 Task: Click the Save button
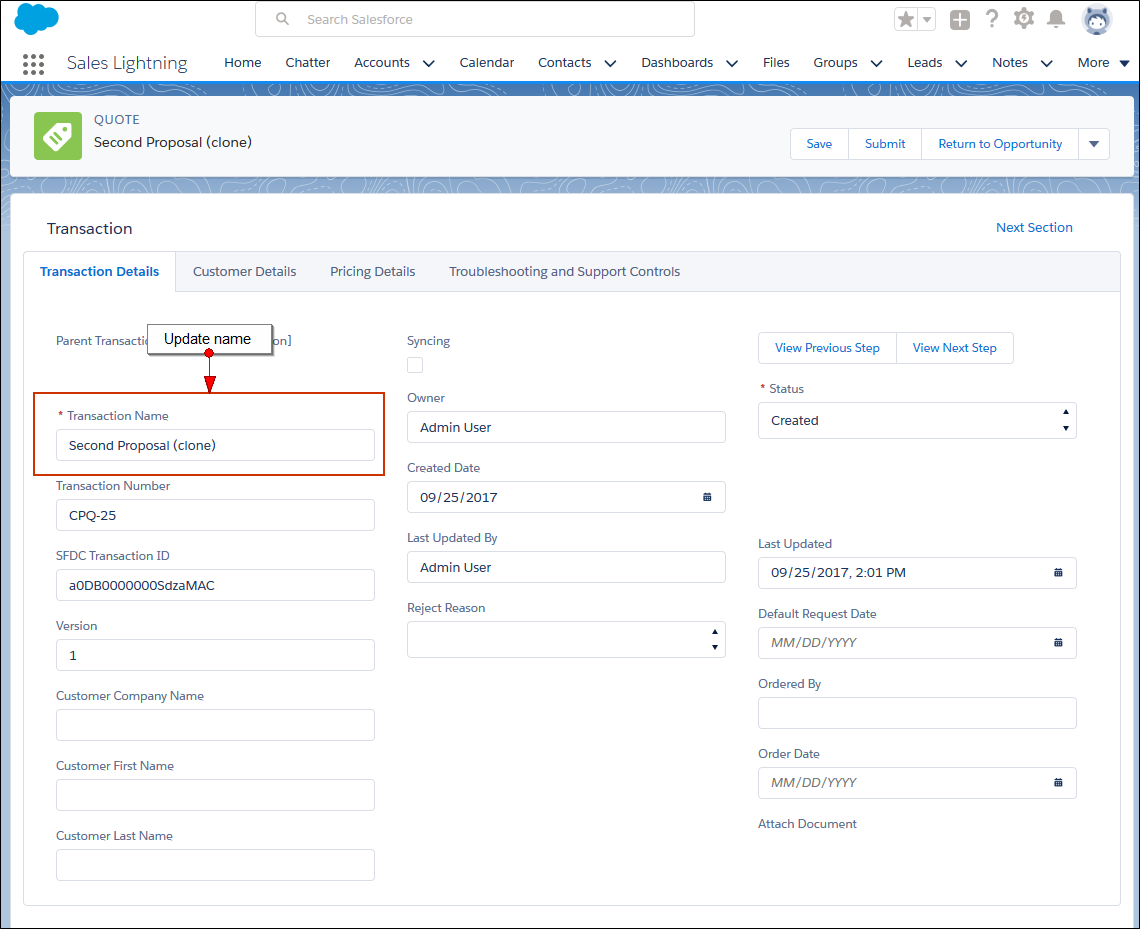tap(819, 144)
